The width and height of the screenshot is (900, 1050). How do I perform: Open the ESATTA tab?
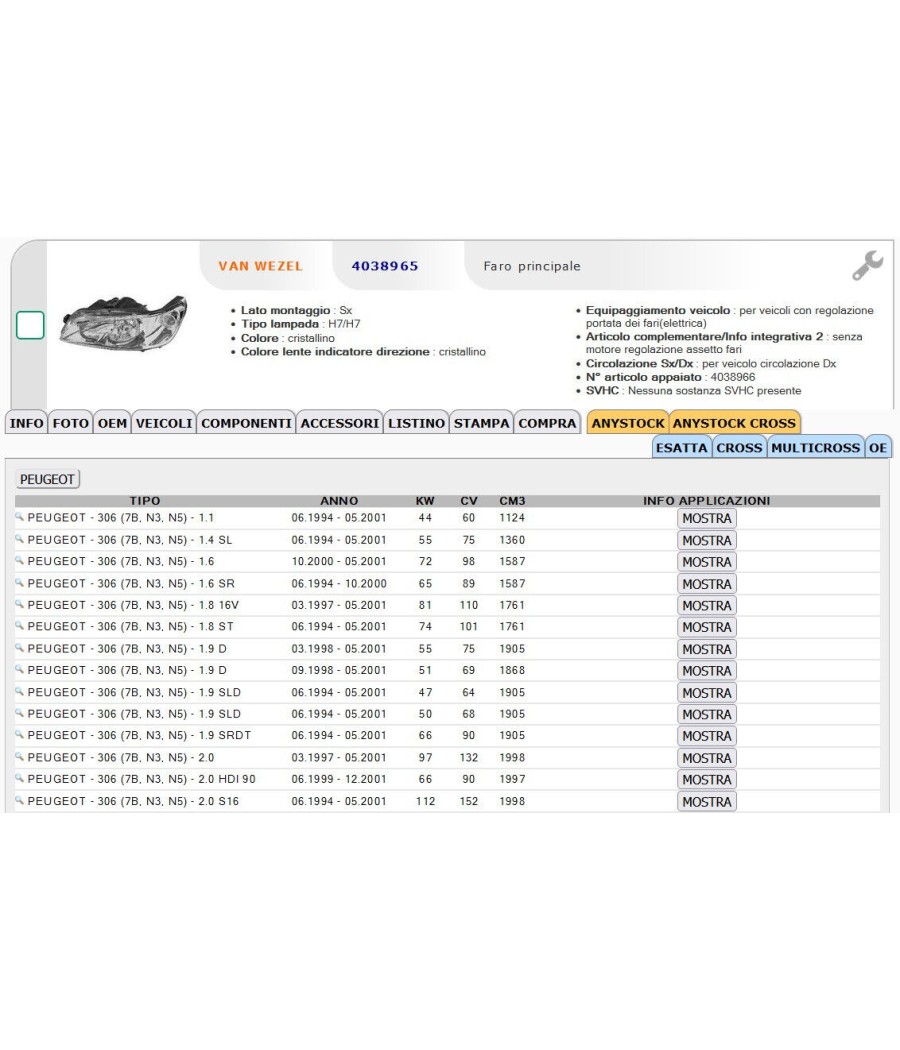(x=681, y=447)
